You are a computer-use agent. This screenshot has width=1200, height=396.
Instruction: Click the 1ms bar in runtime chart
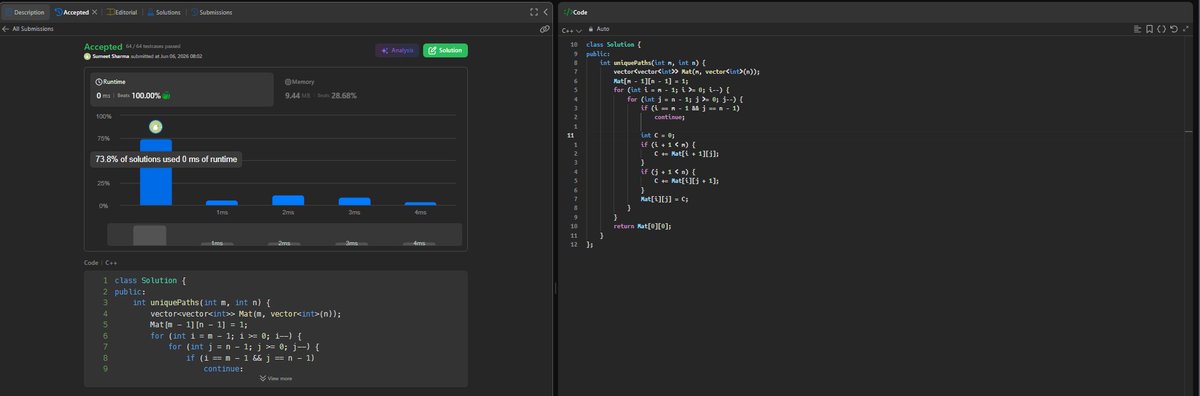[222, 203]
